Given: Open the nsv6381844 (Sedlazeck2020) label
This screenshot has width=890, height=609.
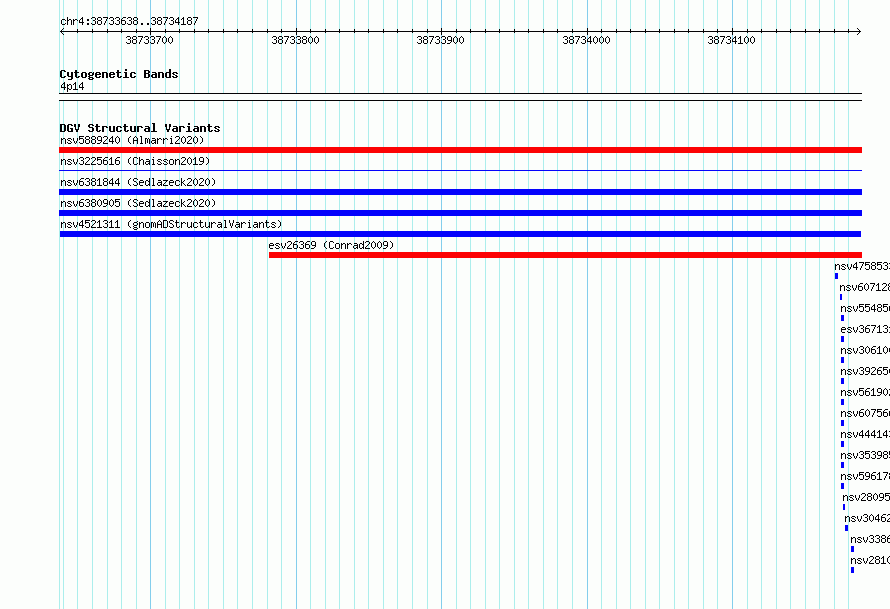Looking at the screenshot, I should pyautogui.click(x=138, y=182).
